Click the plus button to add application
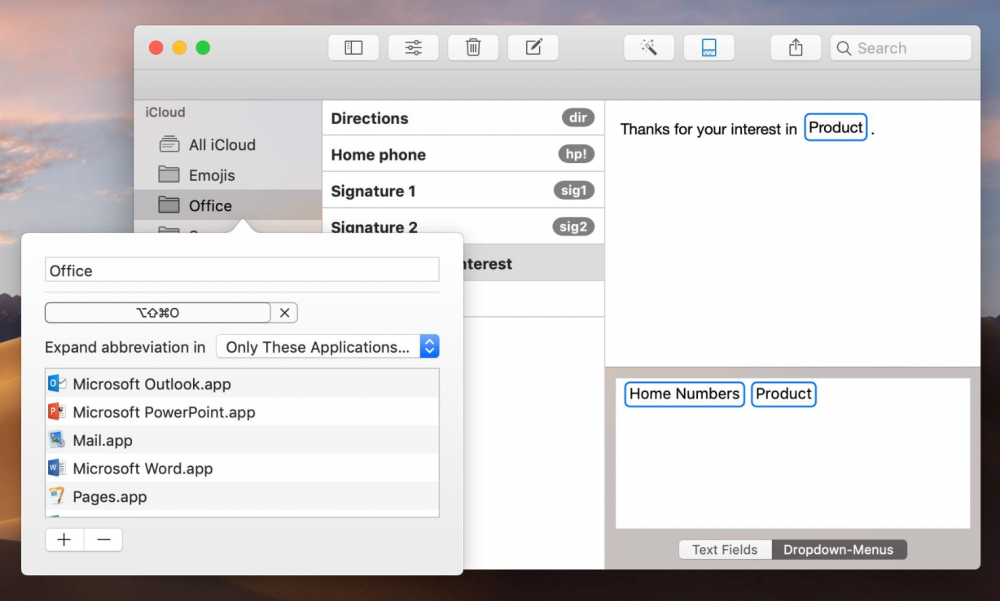1000x601 pixels. click(x=64, y=540)
